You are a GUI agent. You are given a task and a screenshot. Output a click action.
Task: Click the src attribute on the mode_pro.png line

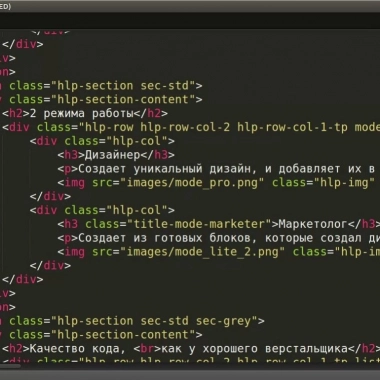102,183
